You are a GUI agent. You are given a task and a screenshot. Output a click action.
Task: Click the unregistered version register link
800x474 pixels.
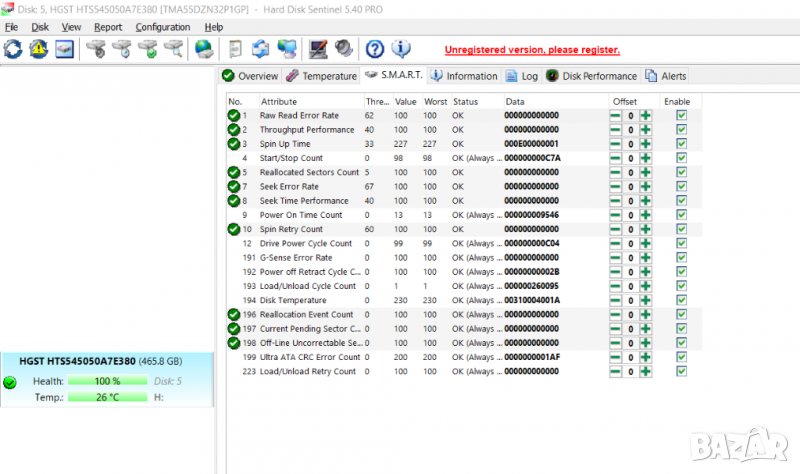(532, 49)
